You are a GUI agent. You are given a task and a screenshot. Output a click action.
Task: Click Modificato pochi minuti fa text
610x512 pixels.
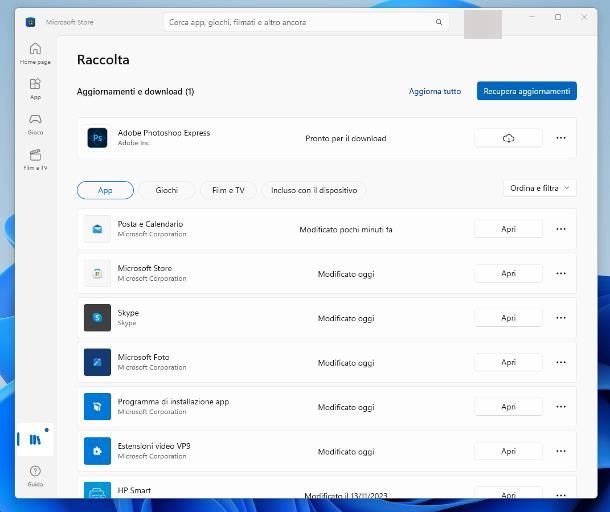pos(346,230)
